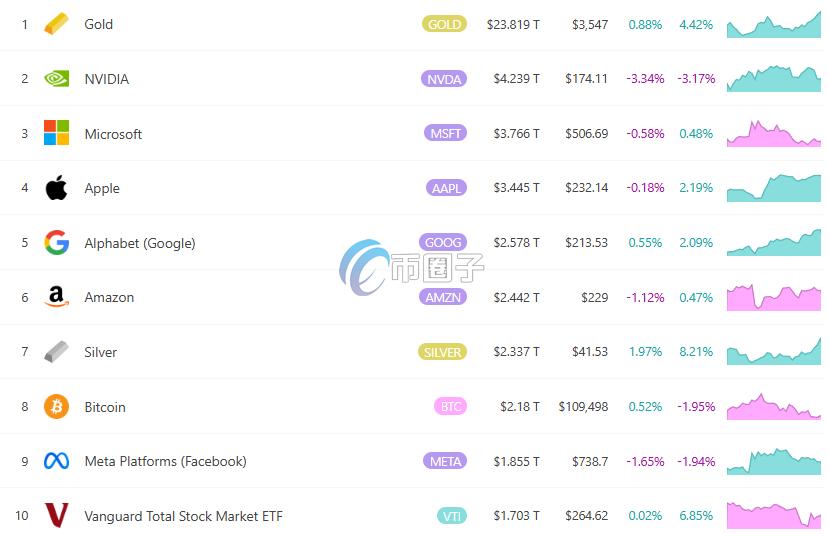Click the Apple logo icon

click(57, 188)
